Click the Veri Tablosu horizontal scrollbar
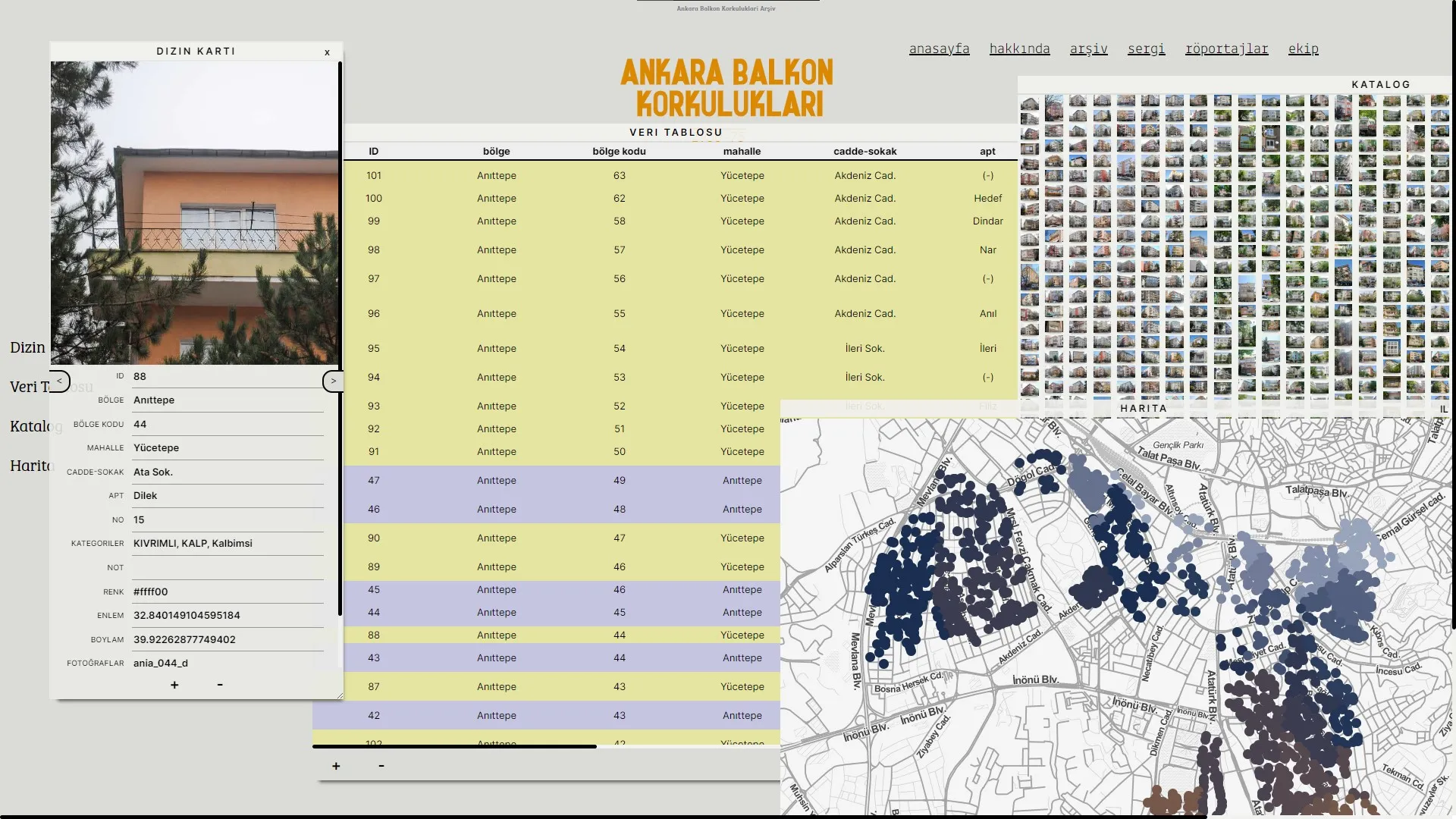This screenshot has width=1456, height=819. 454,746
